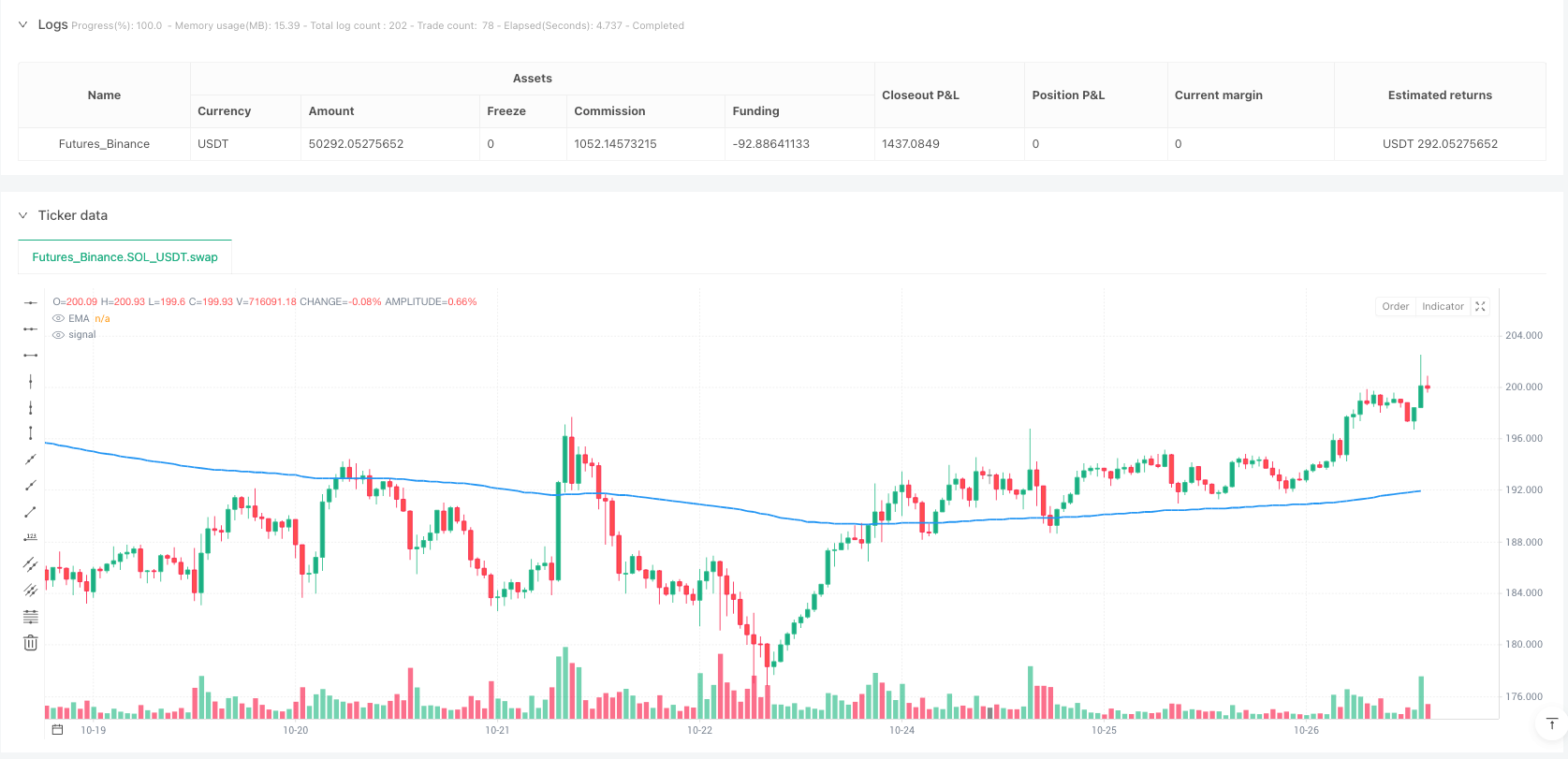1568x759 pixels.
Task: Click the Order button on the chart
Action: pos(1395,306)
